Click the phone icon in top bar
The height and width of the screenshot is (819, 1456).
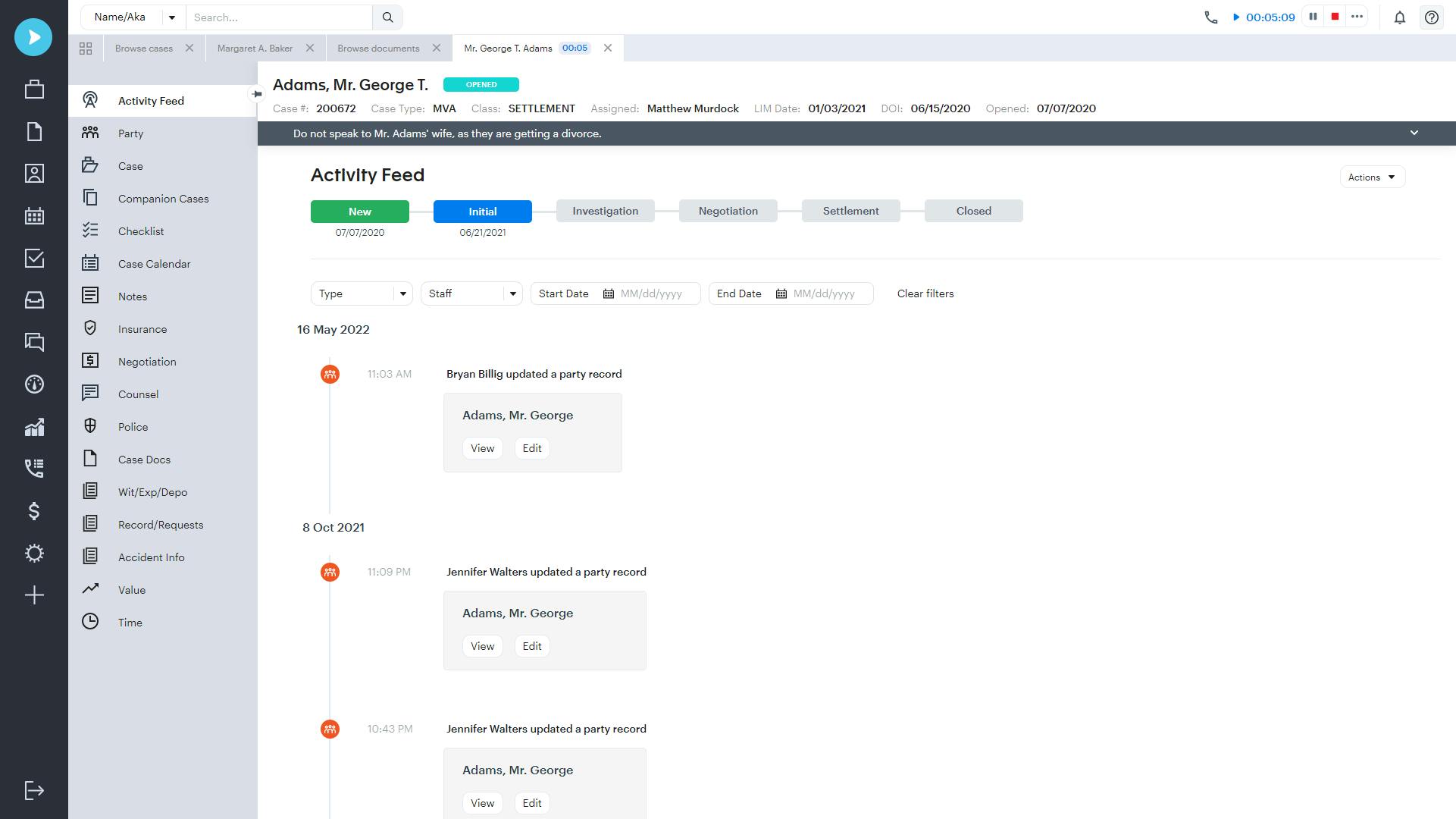click(x=1210, y=16)
